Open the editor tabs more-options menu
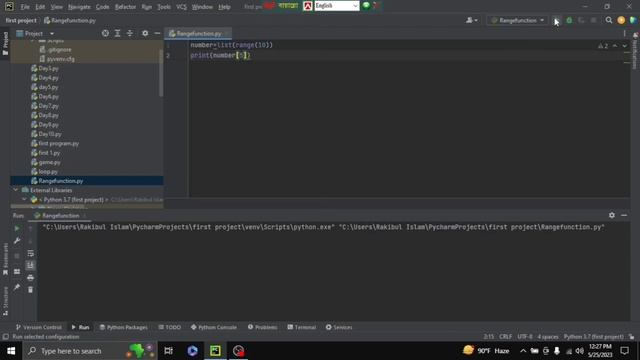 (624, 33)
